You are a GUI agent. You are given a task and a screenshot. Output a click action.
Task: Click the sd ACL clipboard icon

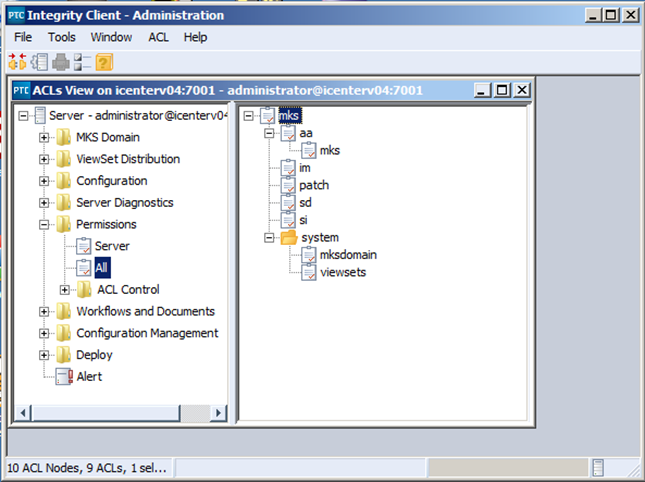point(288,202)
